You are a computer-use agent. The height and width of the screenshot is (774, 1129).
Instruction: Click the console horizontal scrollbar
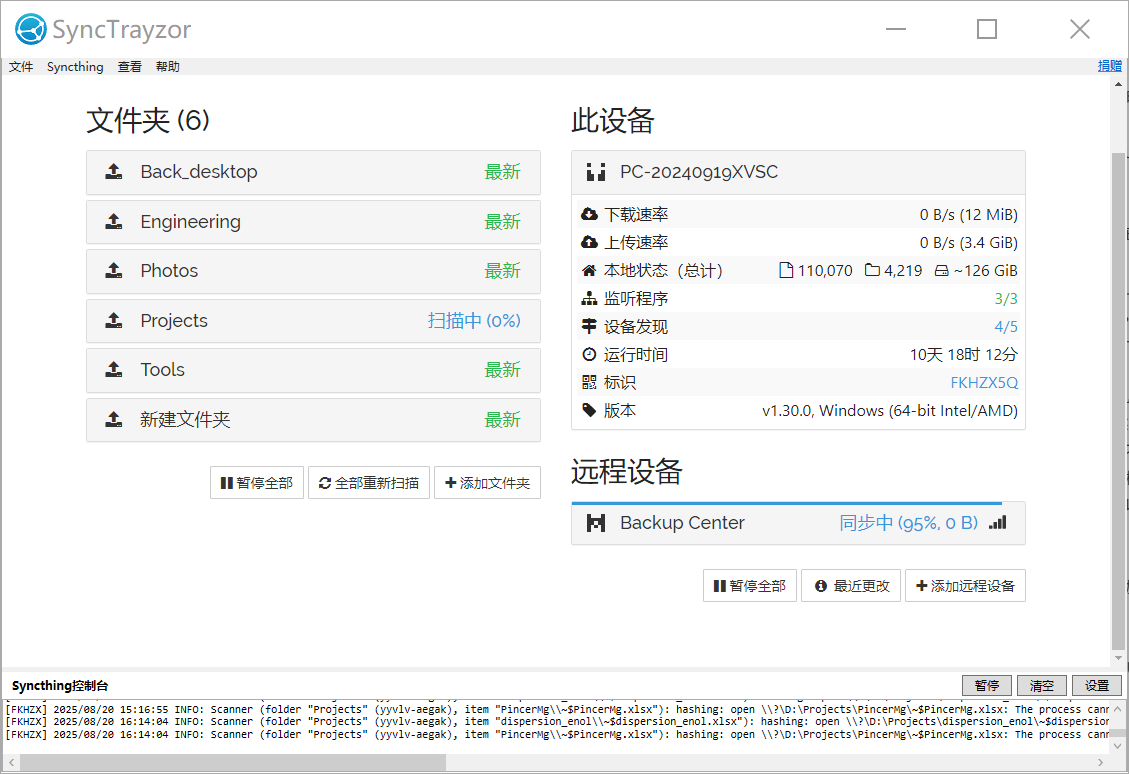(x=232, y=763)
